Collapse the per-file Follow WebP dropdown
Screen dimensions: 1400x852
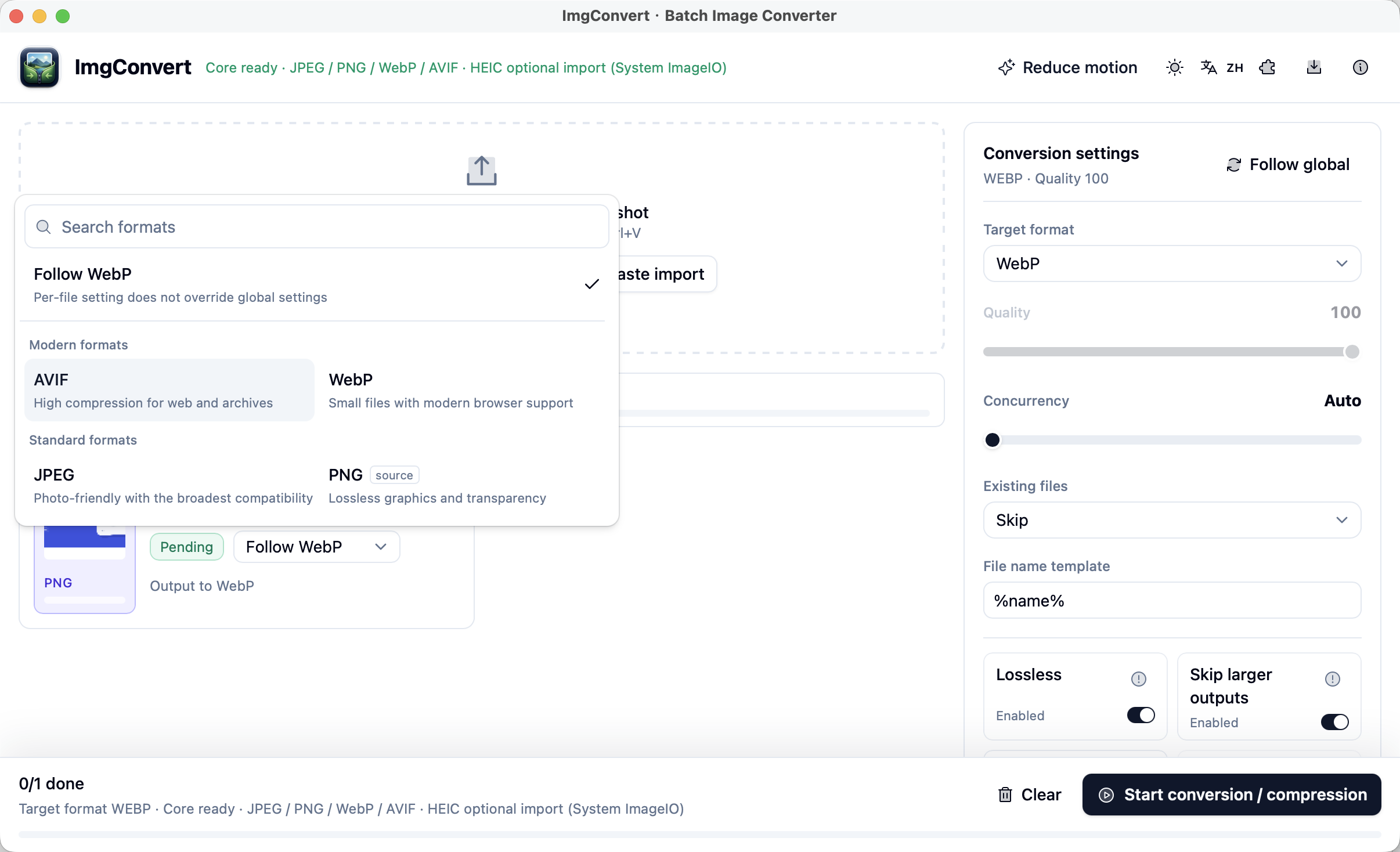316,547
